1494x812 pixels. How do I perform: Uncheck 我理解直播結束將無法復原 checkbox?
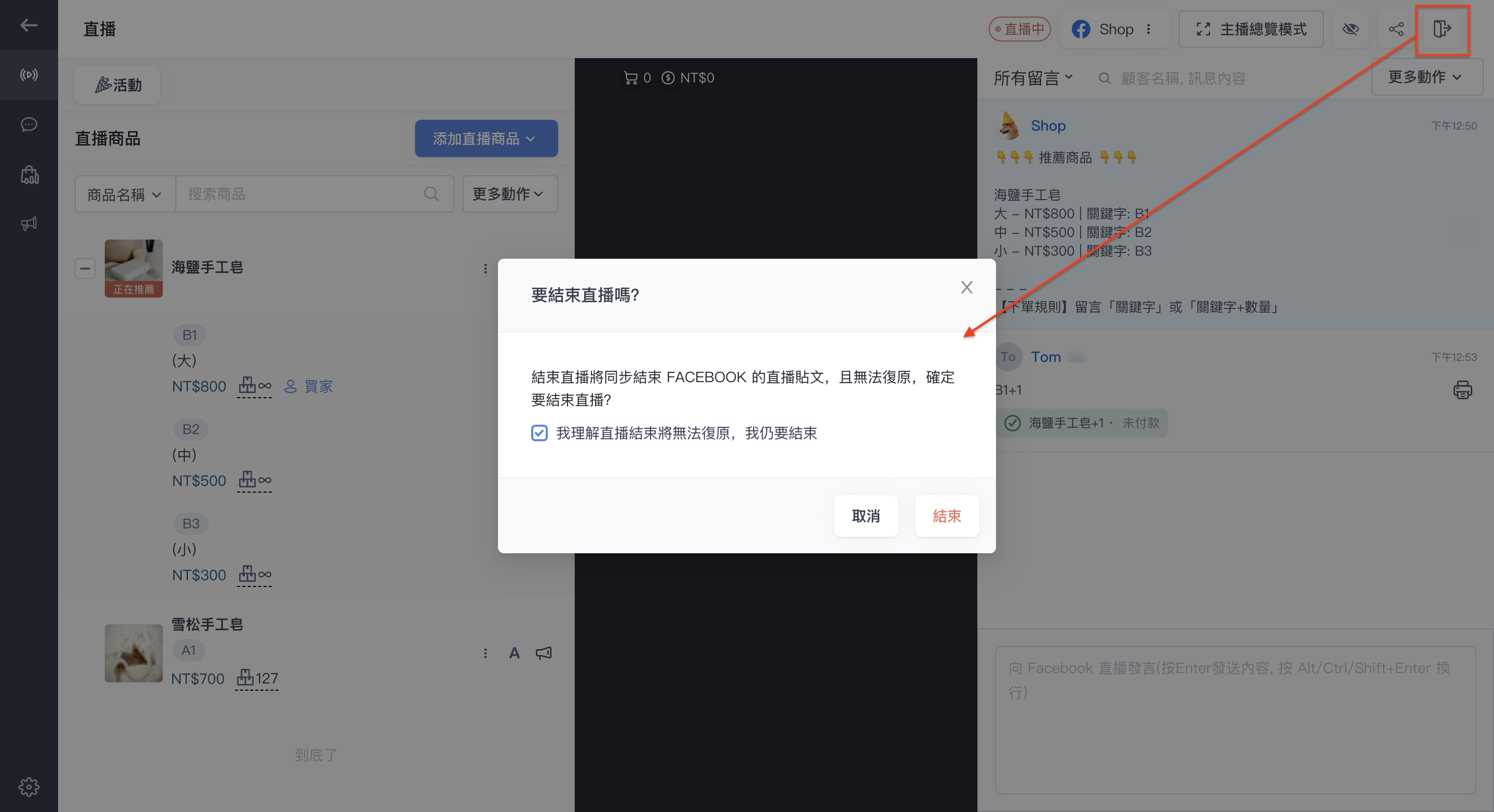(x=539, y=433)
